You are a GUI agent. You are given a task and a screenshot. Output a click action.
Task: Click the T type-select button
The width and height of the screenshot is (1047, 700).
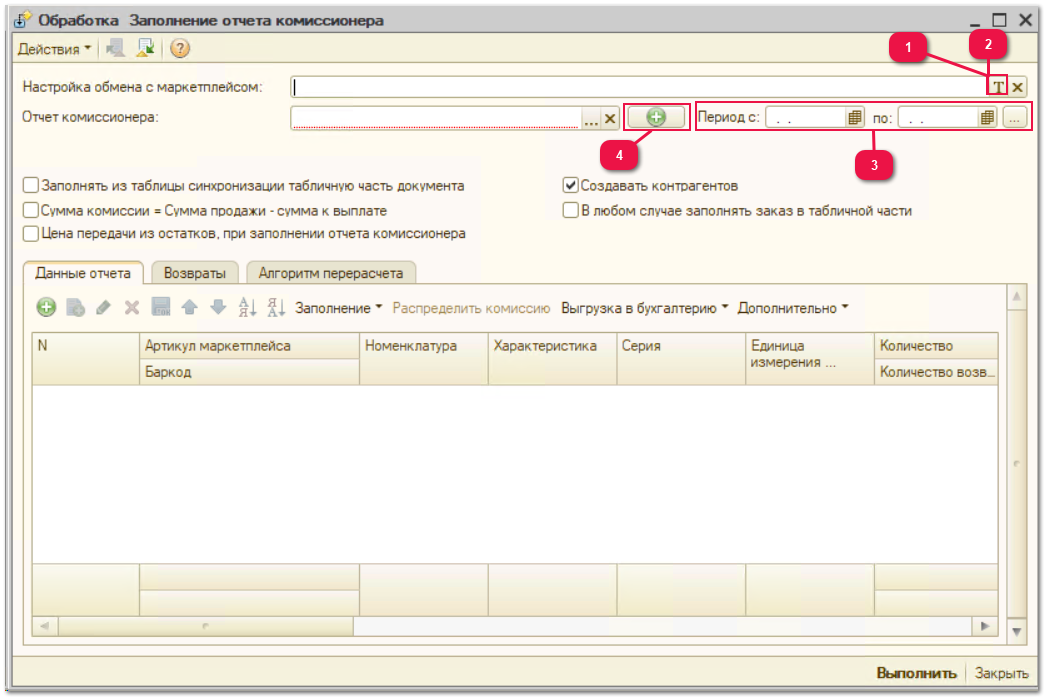tap(998, 87)
